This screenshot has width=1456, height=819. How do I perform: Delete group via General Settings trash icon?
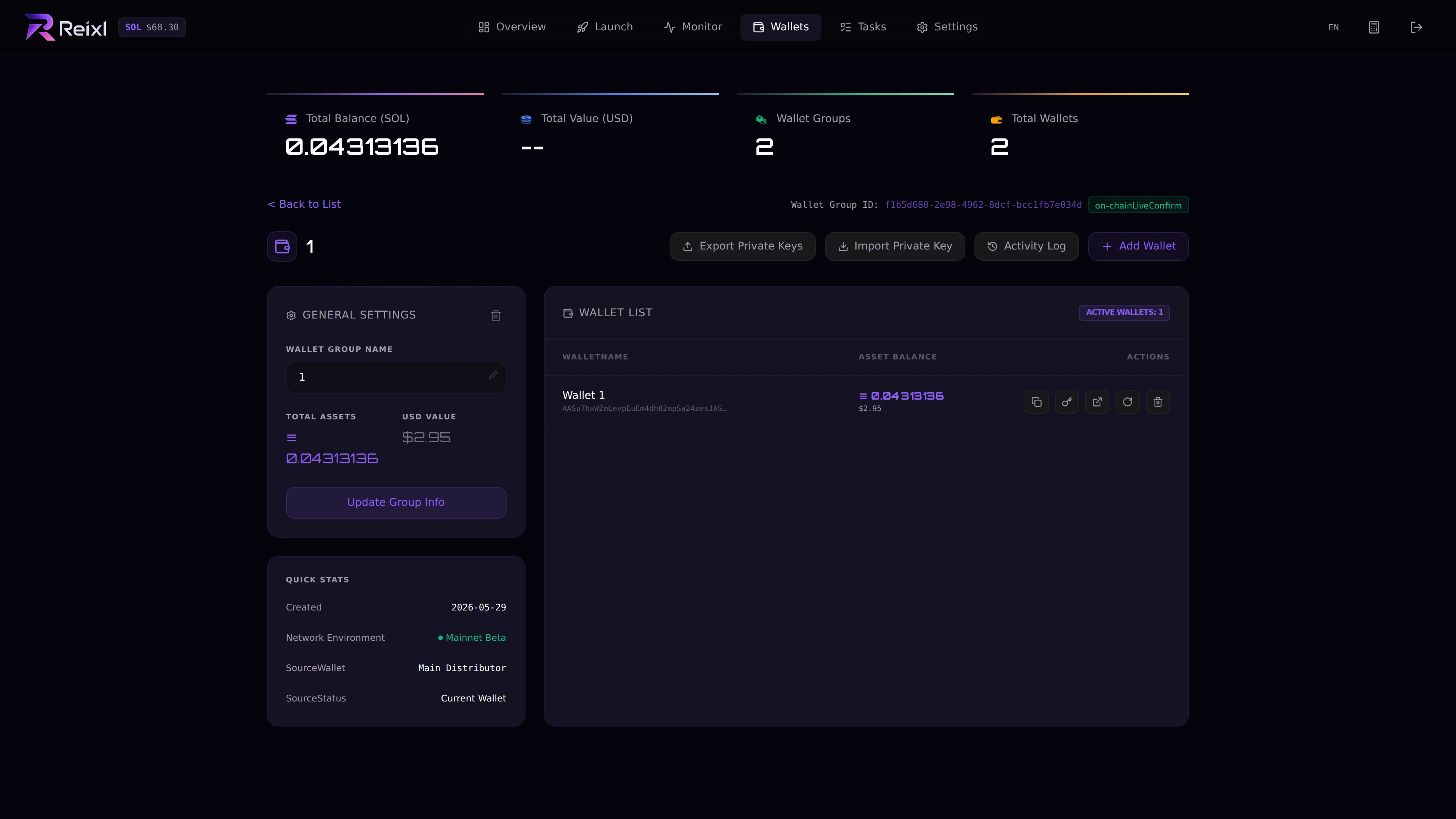coord(496,315)
